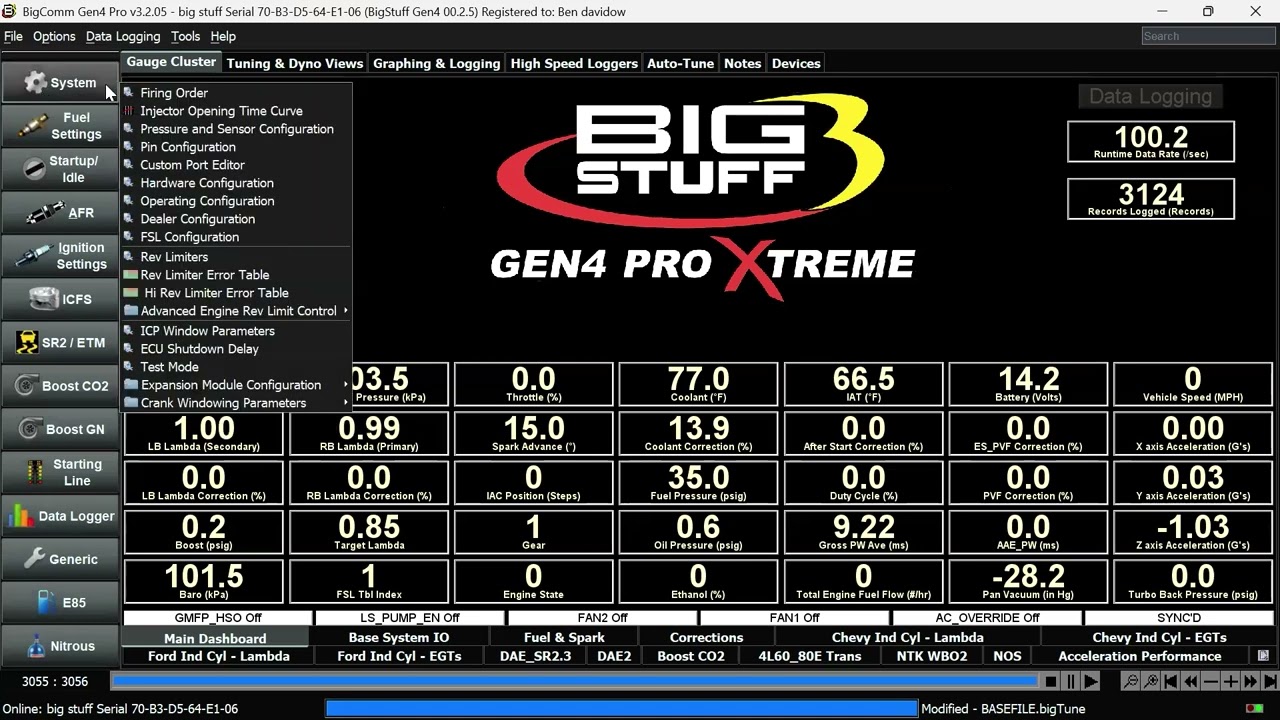Open Hi Rev Limiter Error Table
Screen dimensions: 1280x720
236,293
